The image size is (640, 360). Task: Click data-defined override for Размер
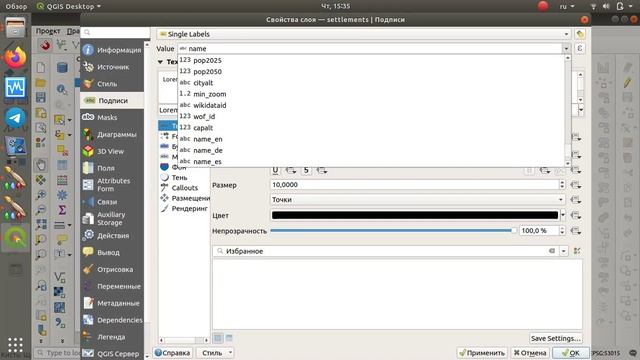pos(576,185)
